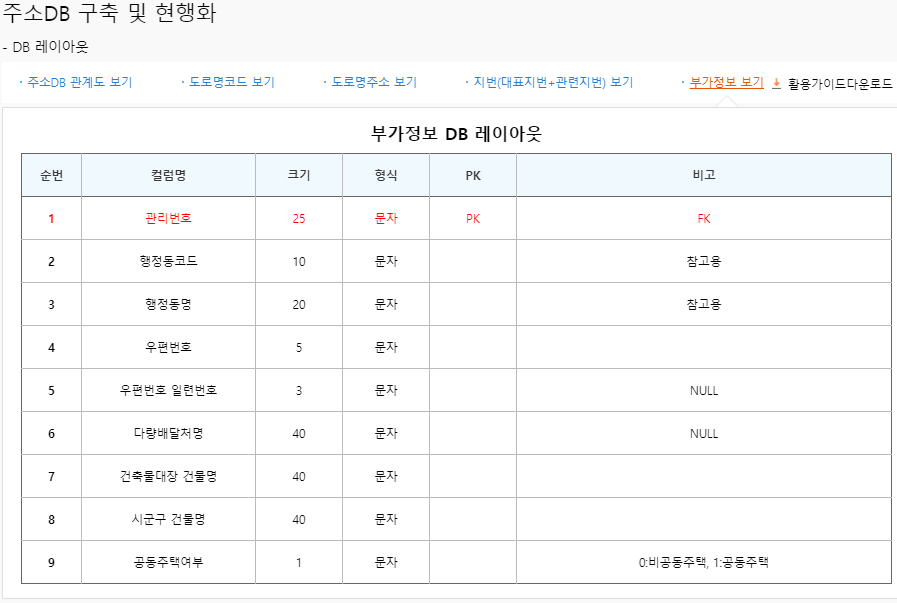The image size is (897, 603).
Task: Switch to the 주소DB 관계도 보기 tab
Action: click(79, 82)
